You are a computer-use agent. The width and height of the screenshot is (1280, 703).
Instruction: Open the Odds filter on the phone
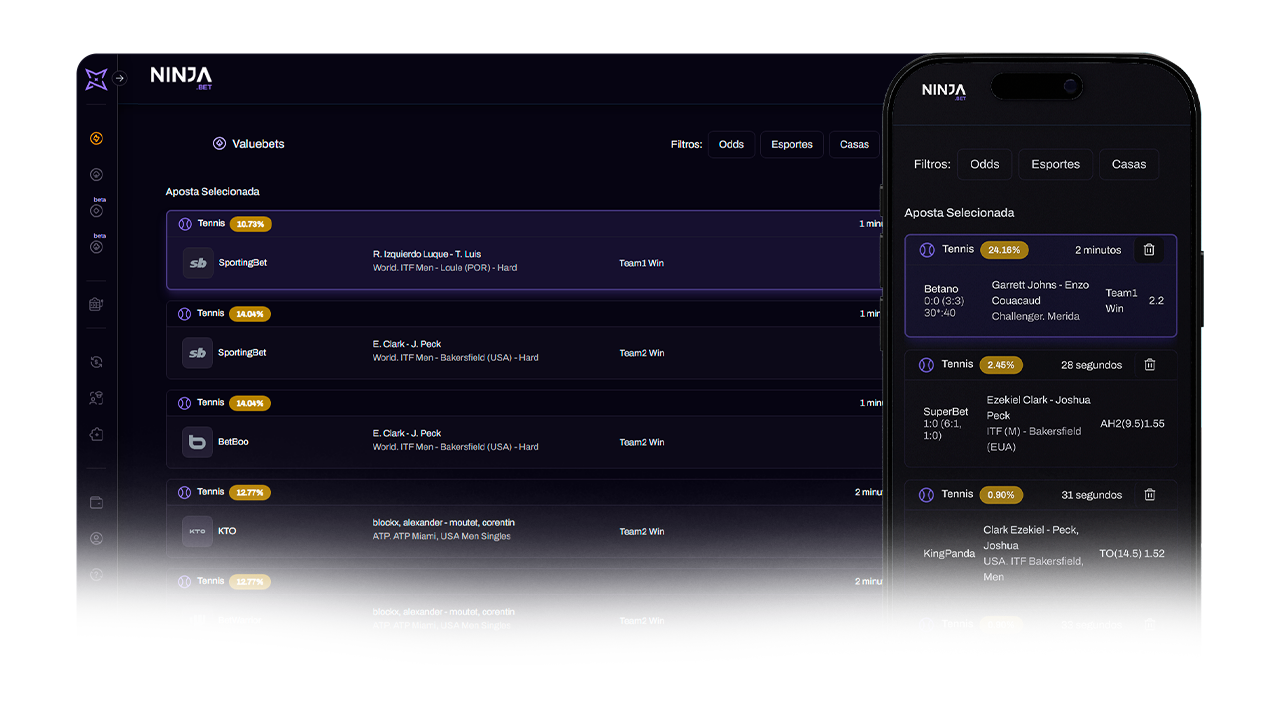(985, 164)
